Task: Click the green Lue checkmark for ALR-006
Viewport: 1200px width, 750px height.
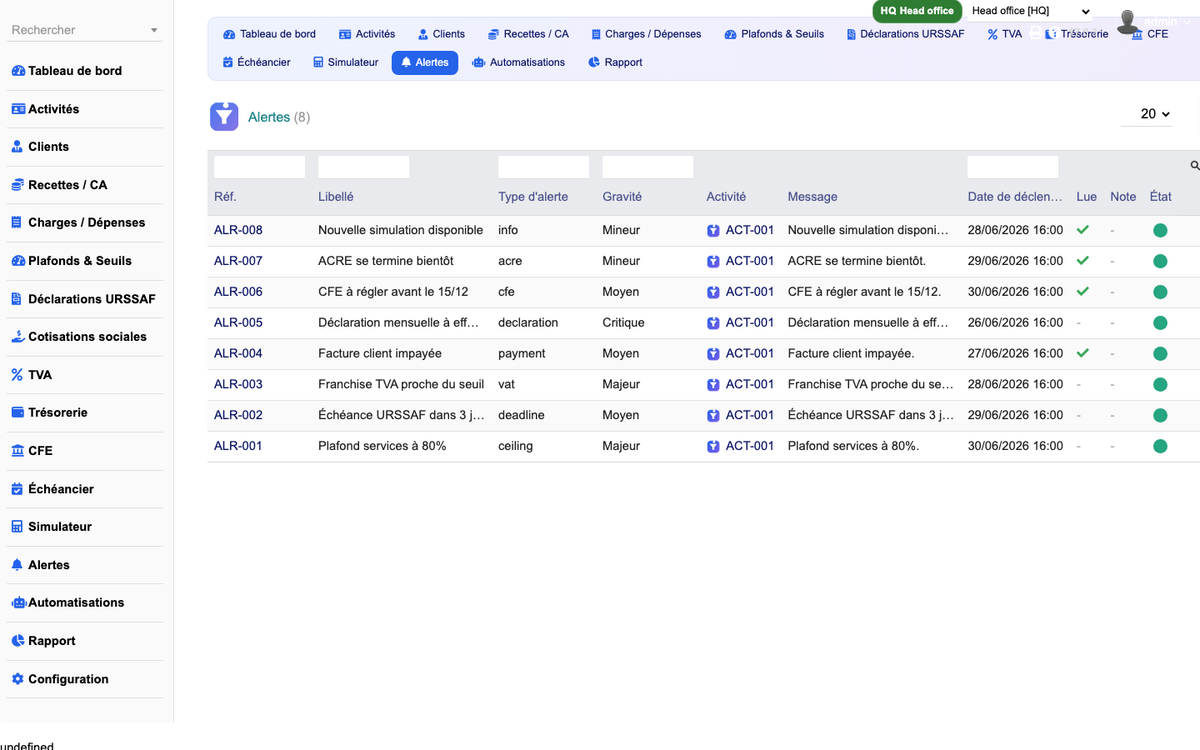Action: 1082,292
